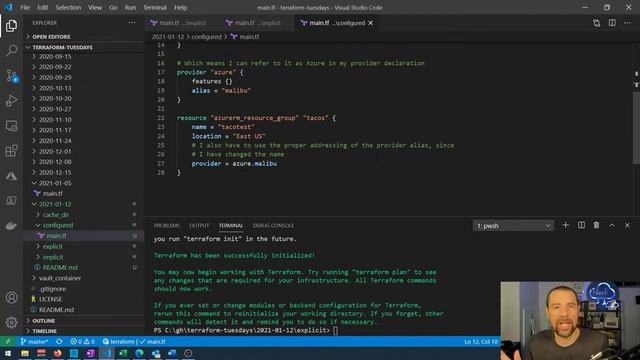This screenshot has width=640, height=360.
Task: Switch to the Problems panel tab
Action: [x=167, y=225]
